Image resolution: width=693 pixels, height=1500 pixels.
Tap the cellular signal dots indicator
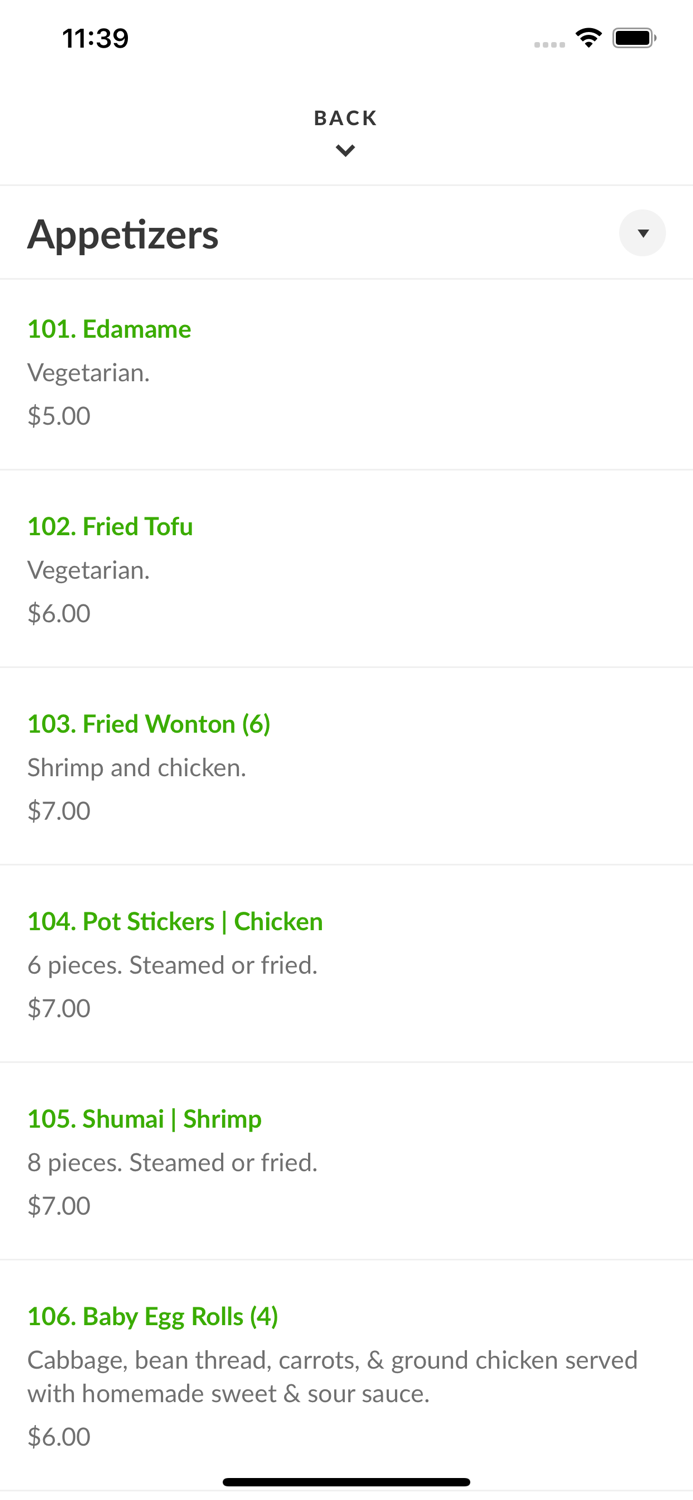[x=549, y=44]
